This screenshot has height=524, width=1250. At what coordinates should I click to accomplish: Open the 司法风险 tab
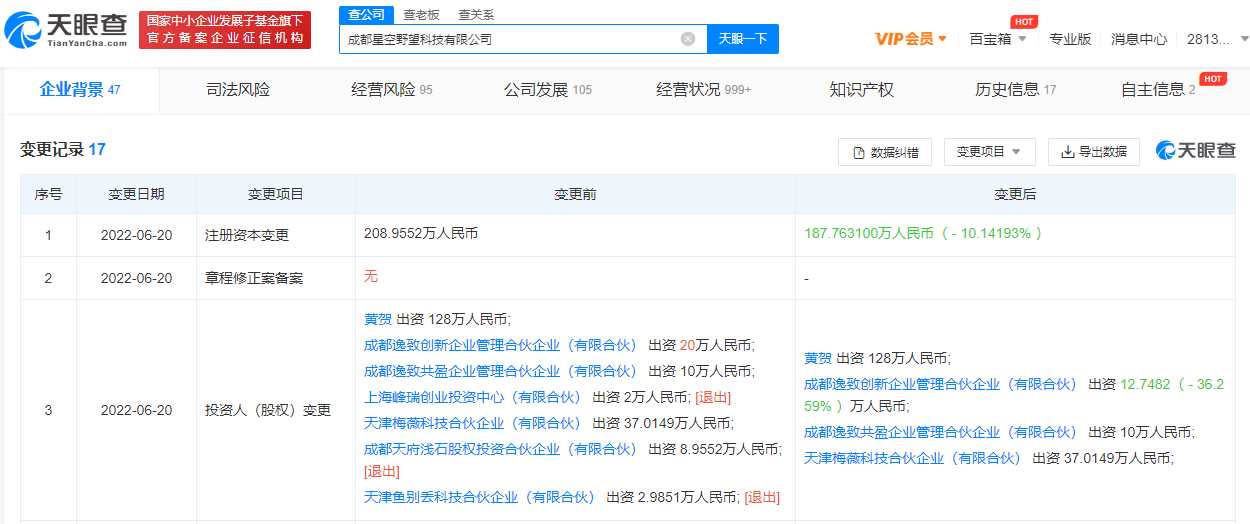click(238, 90)
